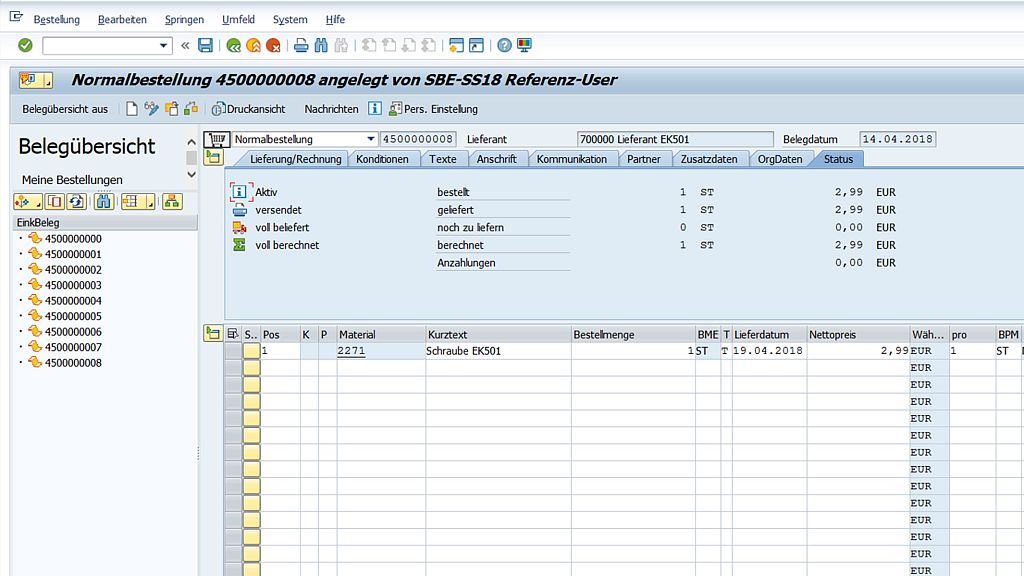Switch to the Konditionen tab
This screenshot has width=1024, height=576.
point(382,159)
